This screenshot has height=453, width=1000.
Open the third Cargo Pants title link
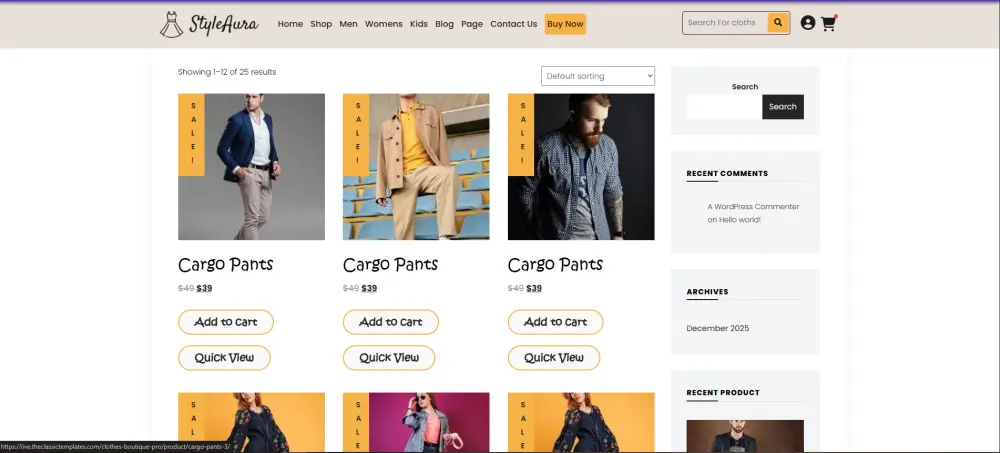coord(555,265)
